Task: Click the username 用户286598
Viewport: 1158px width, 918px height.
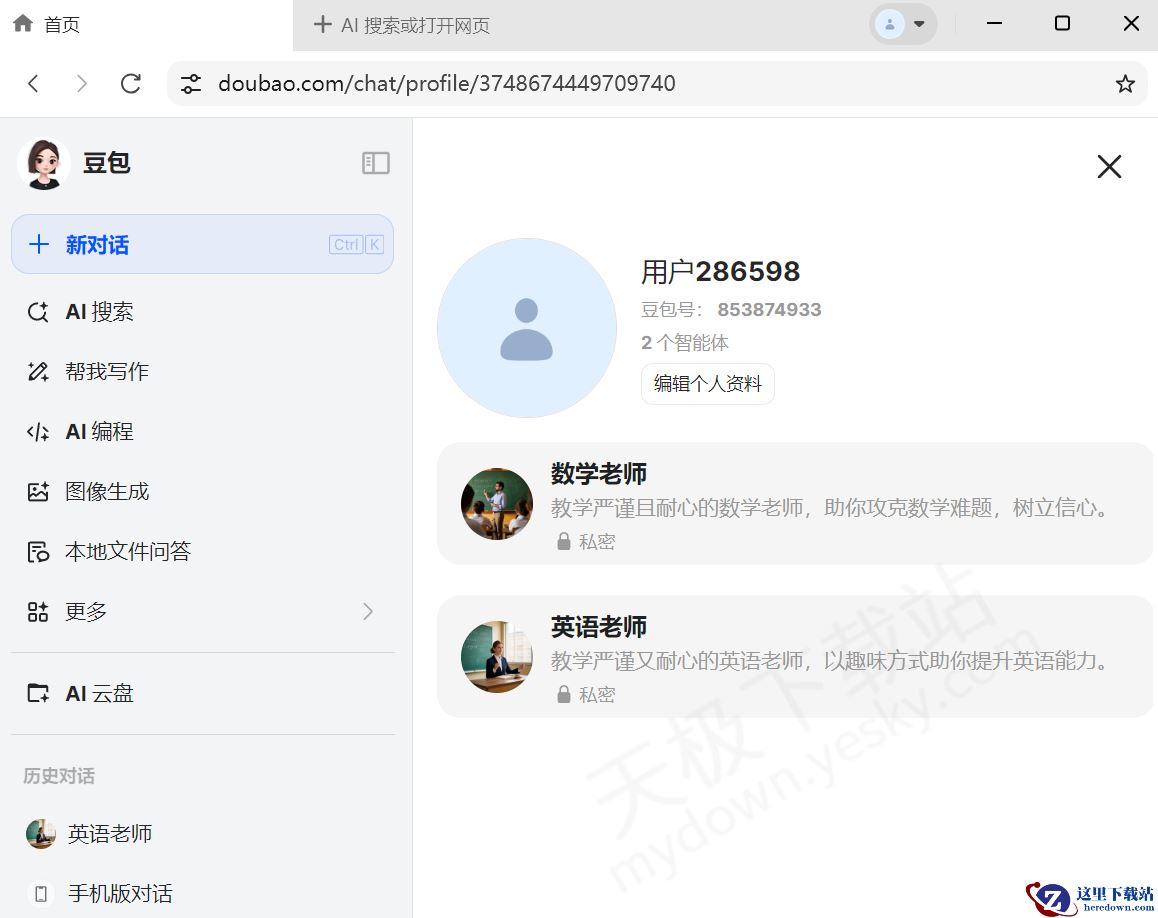Action: click(720, 272)
